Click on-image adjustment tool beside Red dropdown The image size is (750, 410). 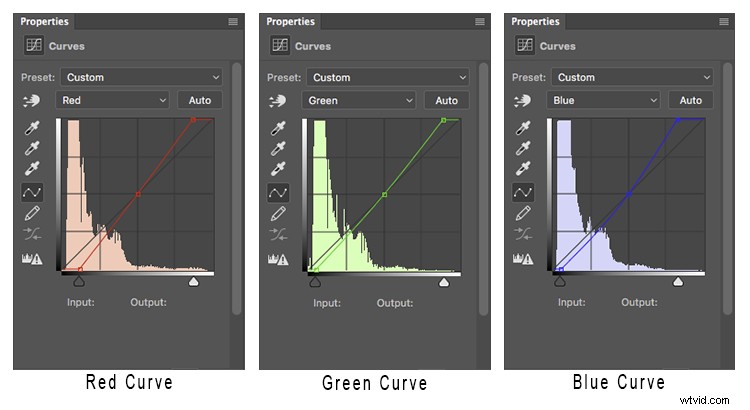33,100
